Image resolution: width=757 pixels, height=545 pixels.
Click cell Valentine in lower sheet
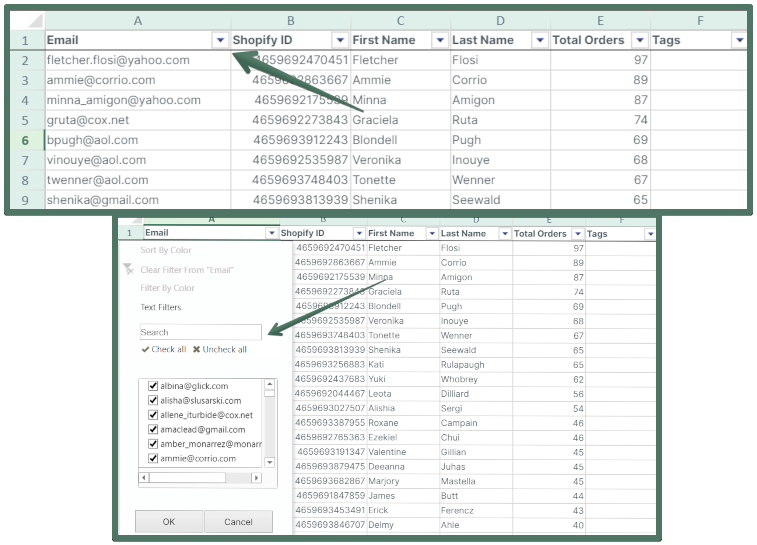coord(403,452)
